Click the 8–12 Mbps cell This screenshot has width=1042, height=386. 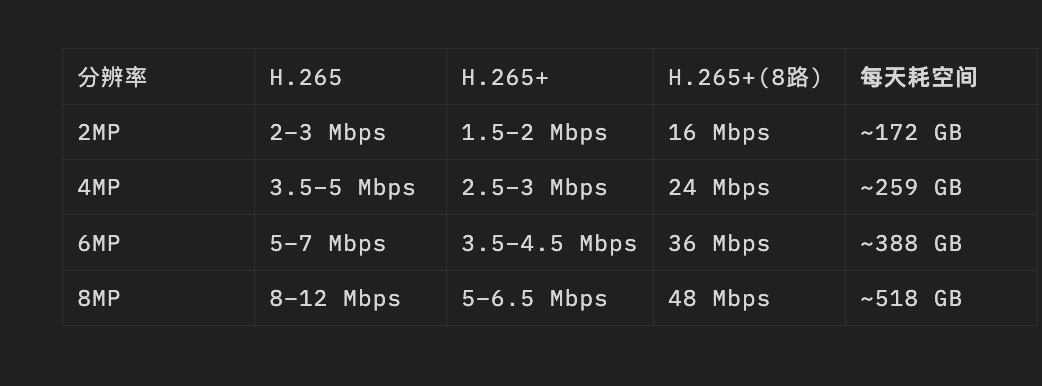pos(350,298)
